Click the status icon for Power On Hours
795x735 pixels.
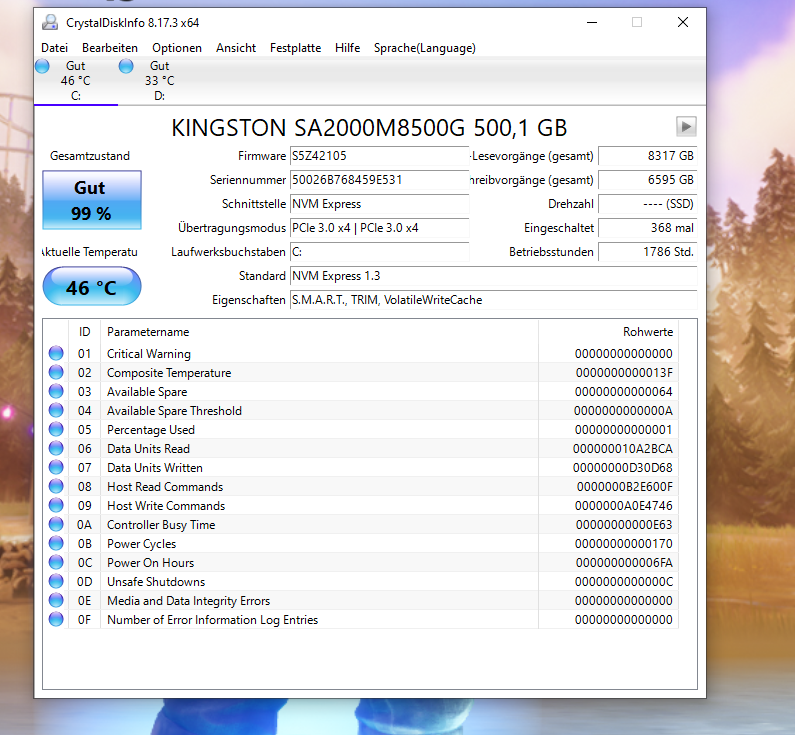[56, 562]
